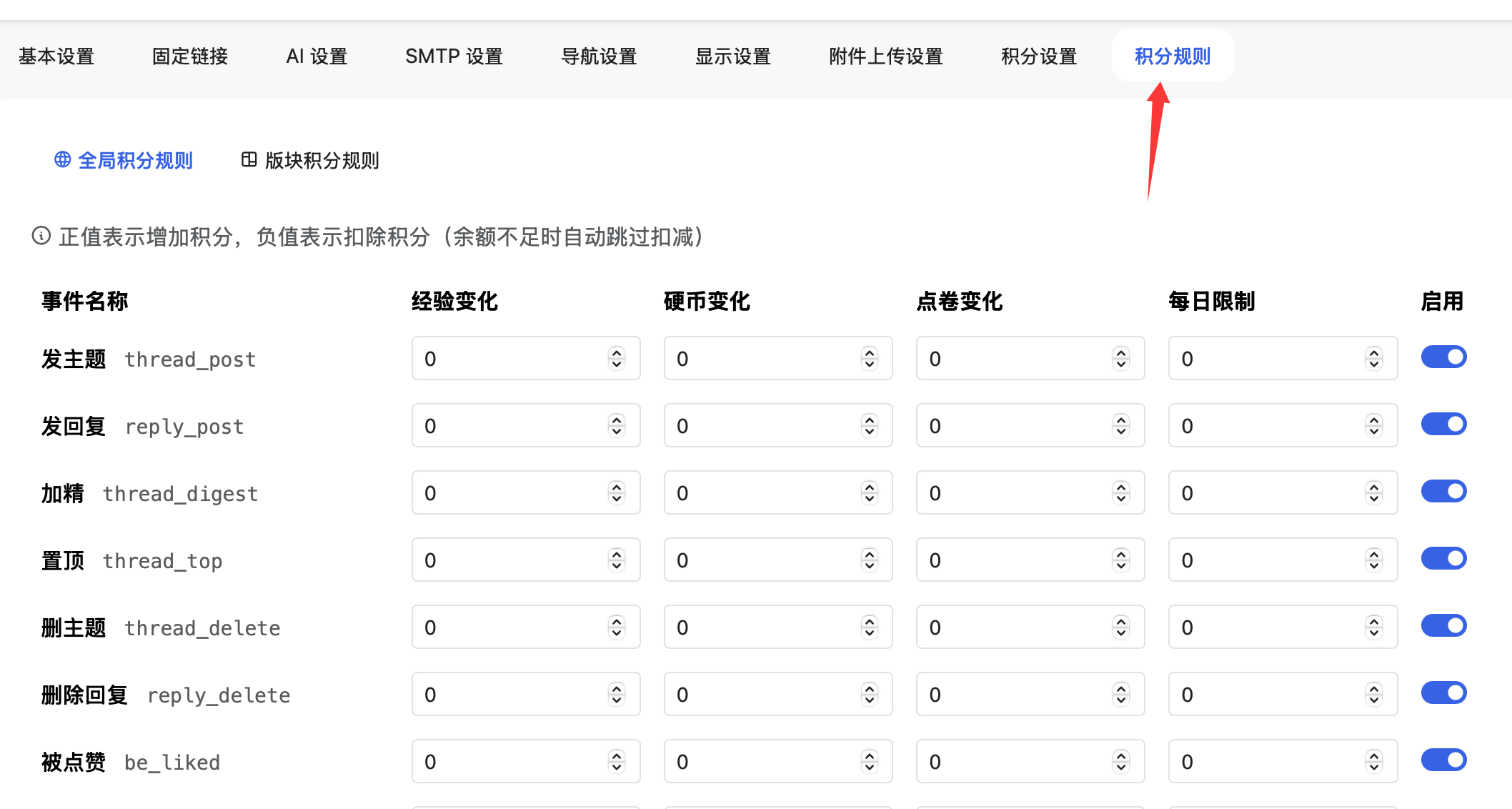This screenshot has width=1512, height=809.
Task: Select the 每日限制 field for 加精
Action: [1283, 492]
